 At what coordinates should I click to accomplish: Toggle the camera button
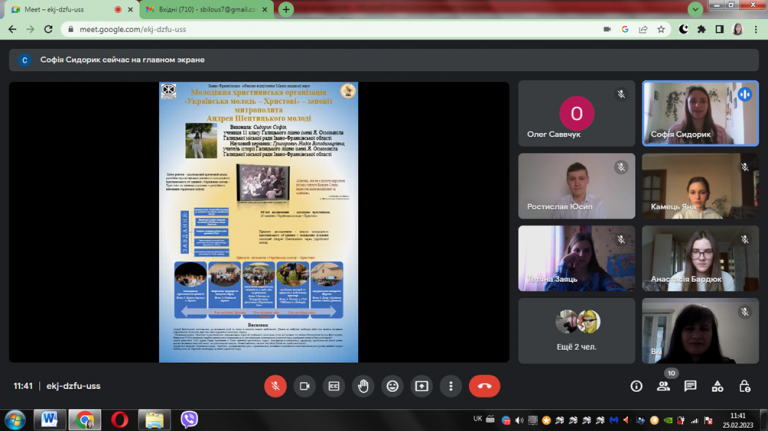305,386
